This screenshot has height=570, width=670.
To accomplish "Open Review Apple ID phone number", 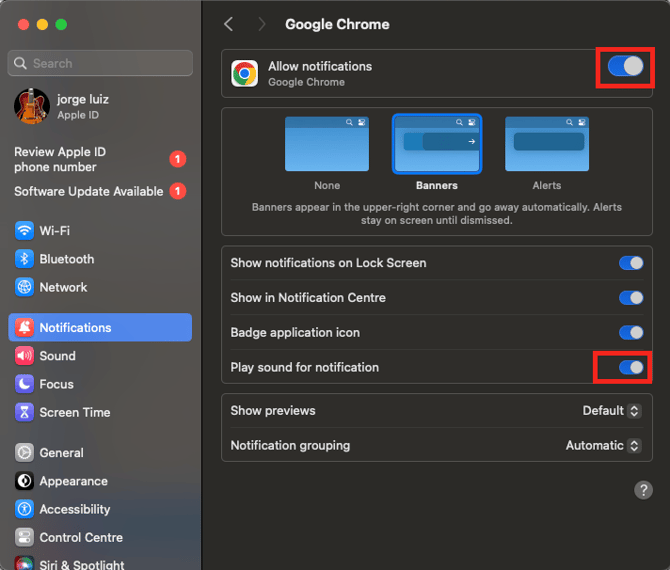I will (100, 159).
